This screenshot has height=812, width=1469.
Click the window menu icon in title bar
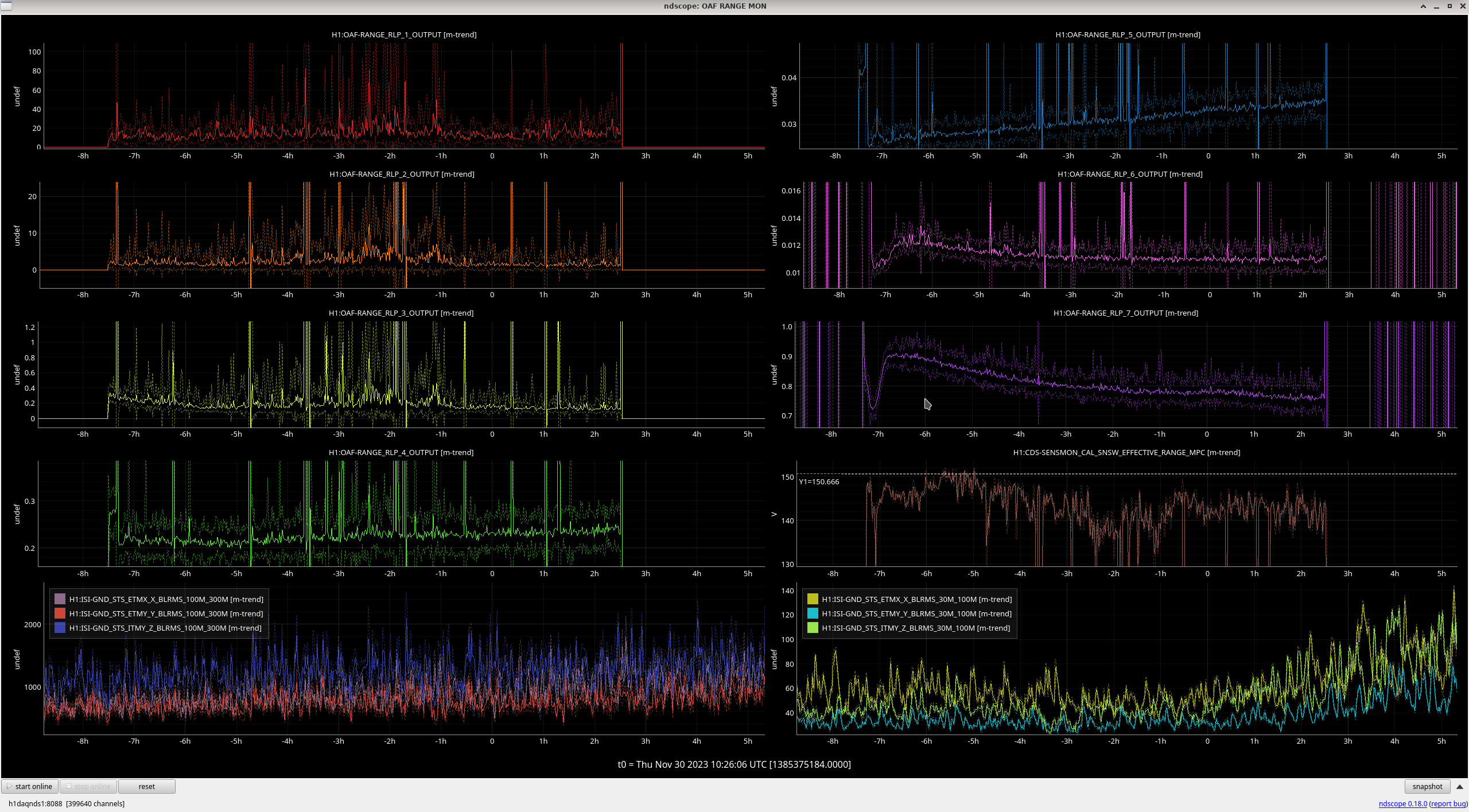pyautogui.click(x=6, y=6)
